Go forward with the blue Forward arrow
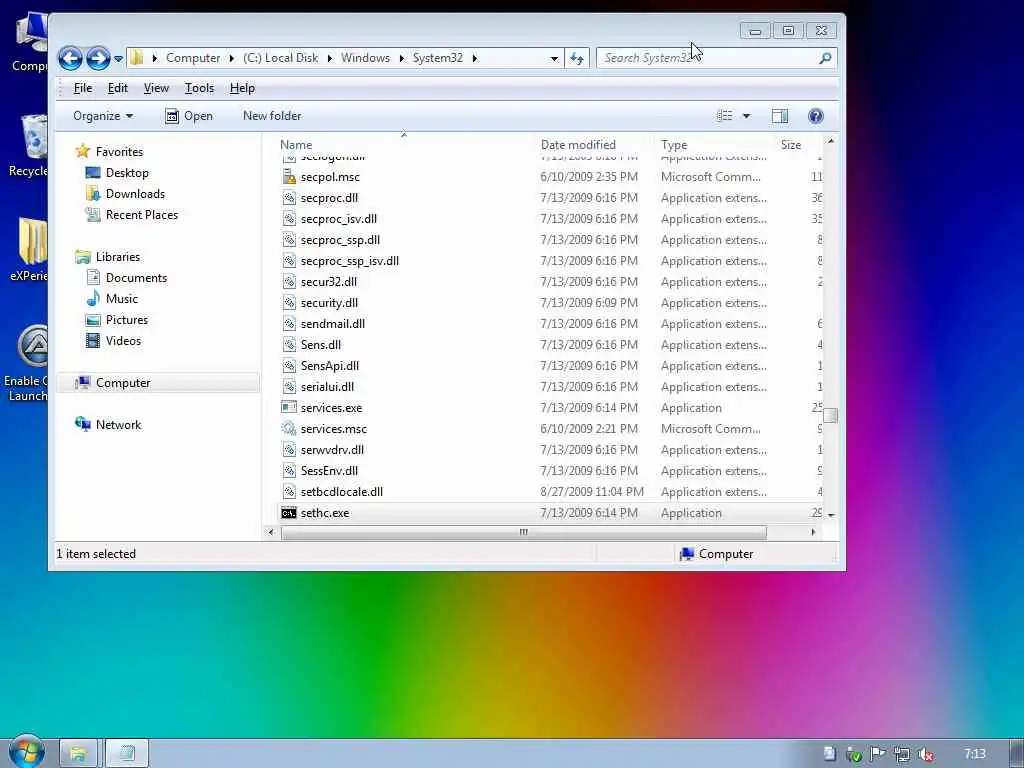The image size is (1024, 768). [98, 58]
